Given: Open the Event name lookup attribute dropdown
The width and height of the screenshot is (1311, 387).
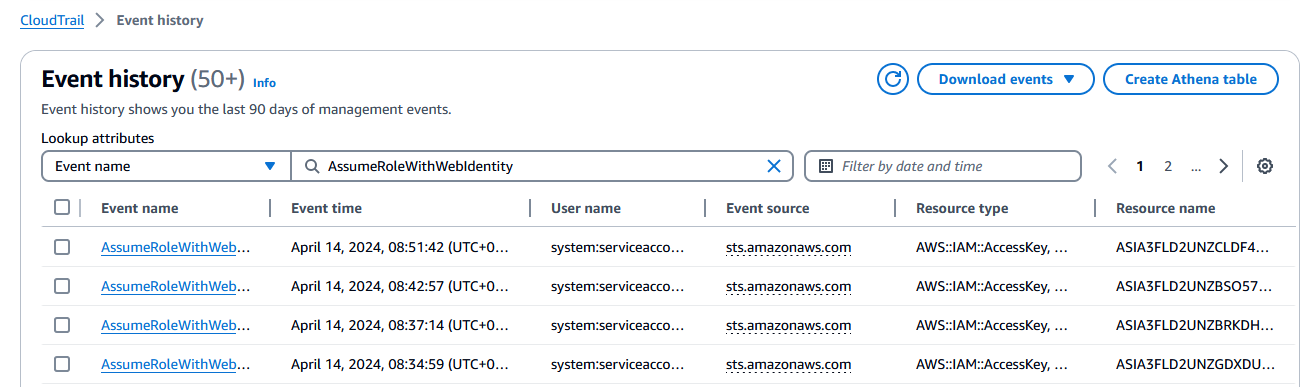Looking at the screenshot, I should 166,166.
